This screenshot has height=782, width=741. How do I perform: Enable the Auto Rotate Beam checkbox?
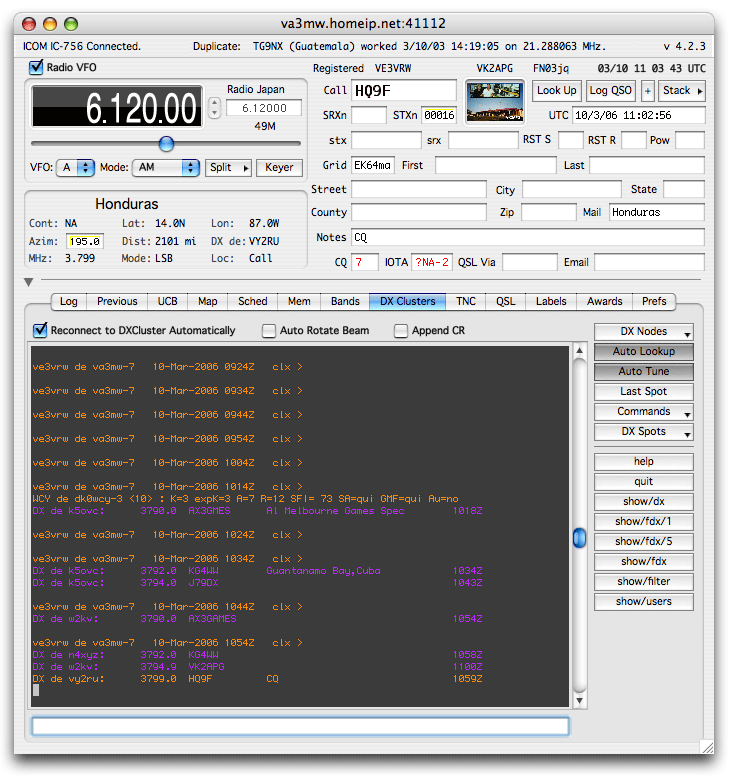point(269,331)
